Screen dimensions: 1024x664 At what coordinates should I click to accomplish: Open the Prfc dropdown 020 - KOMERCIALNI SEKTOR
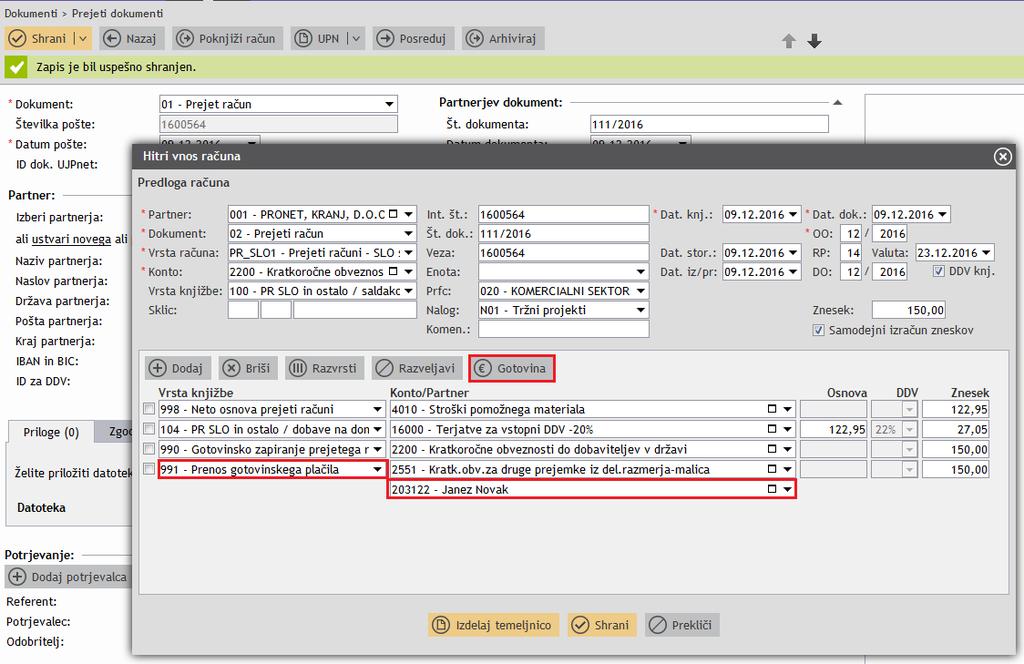tap(641, 291)
